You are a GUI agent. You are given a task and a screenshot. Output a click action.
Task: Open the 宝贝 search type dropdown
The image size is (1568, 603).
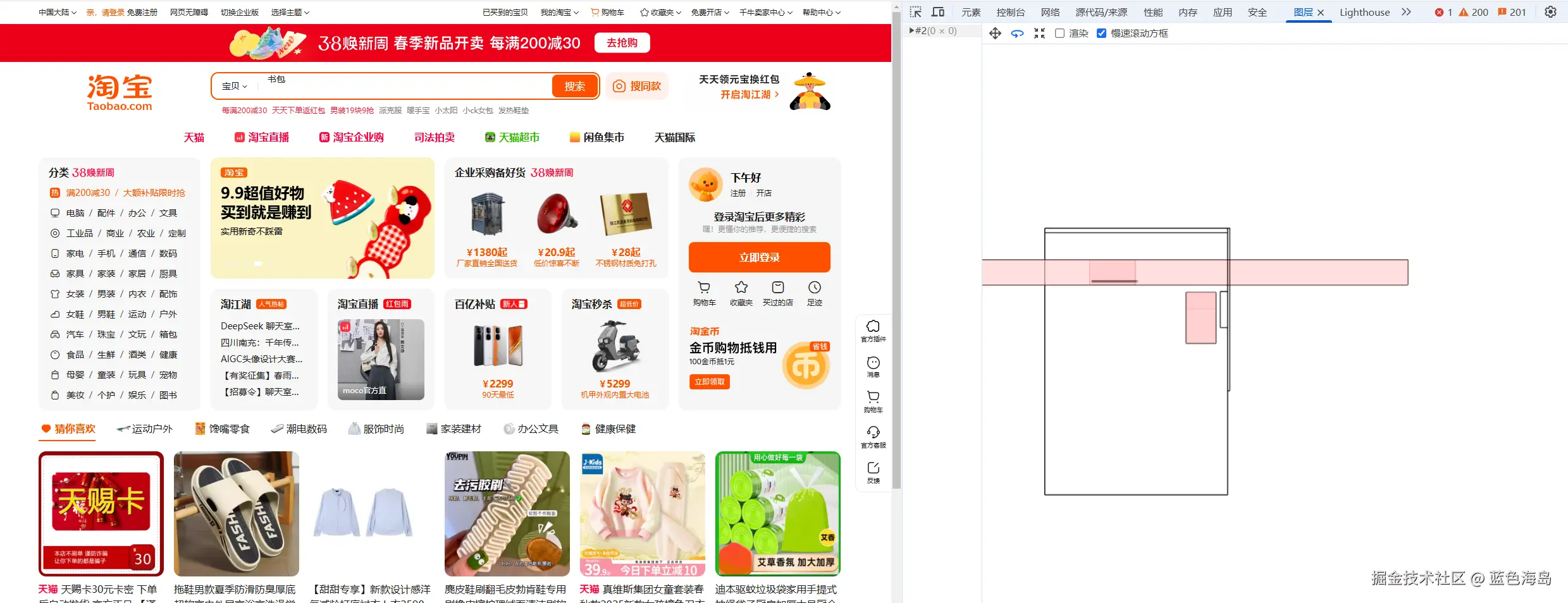[x=235, y=86]
